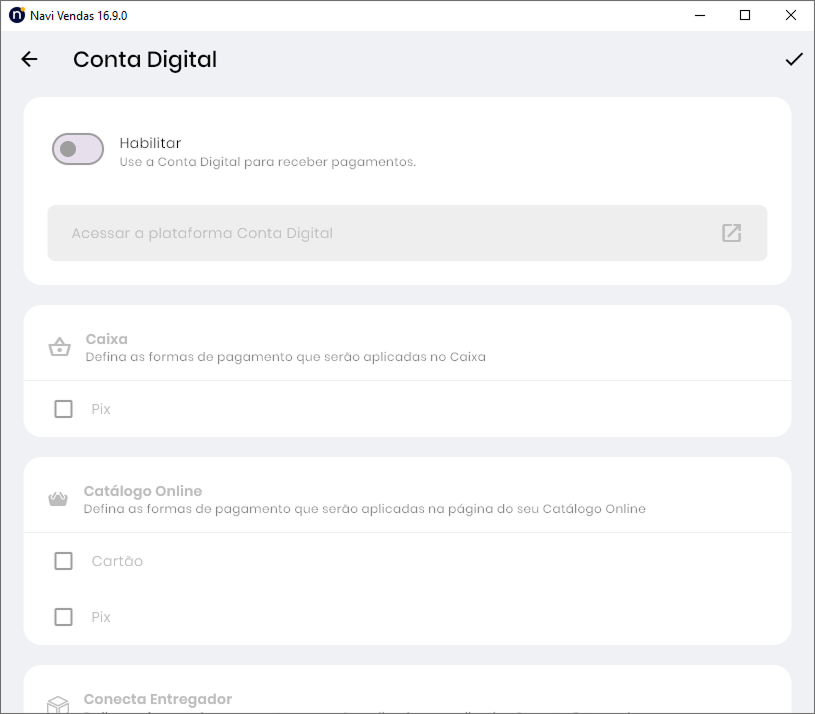Screen dimensions: 815x714
Task: Click the Conecta Entregador box icon
Action: click(59, 705)
